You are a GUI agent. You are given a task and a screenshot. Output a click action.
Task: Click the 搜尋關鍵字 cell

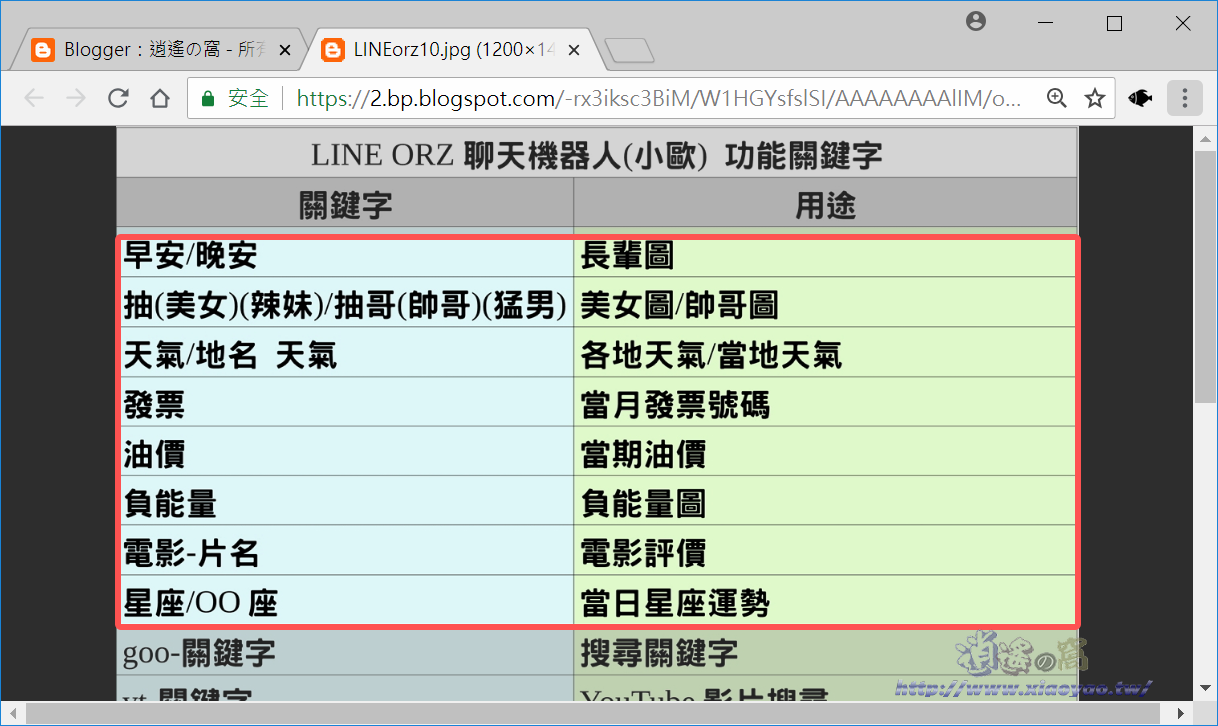click(x=825, y=653)
